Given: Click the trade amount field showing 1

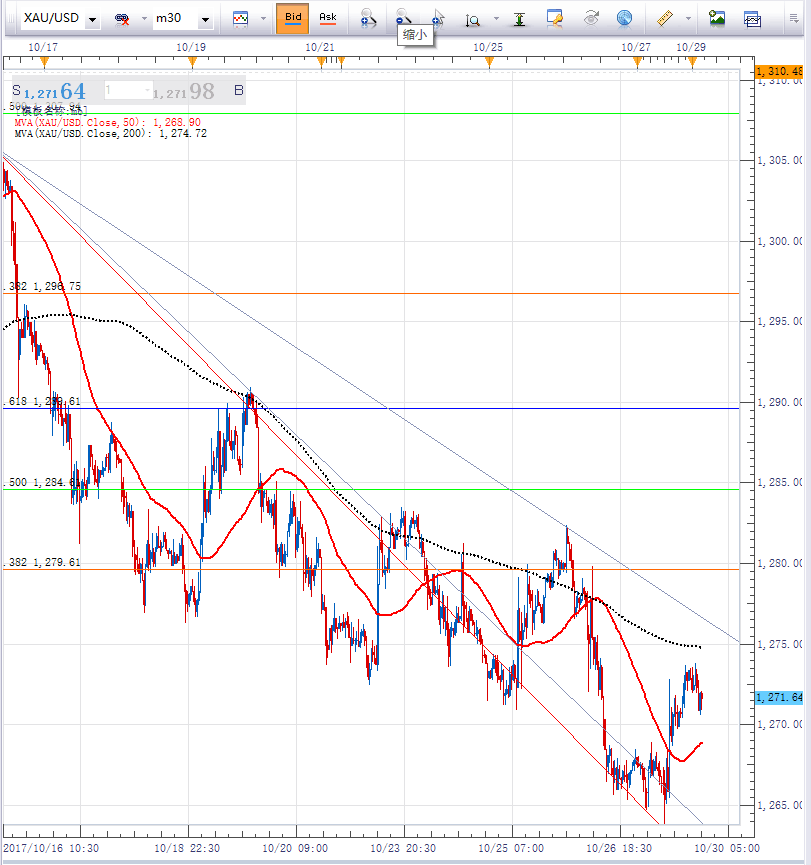Looking at the screenshot, I should click(126, 91).
